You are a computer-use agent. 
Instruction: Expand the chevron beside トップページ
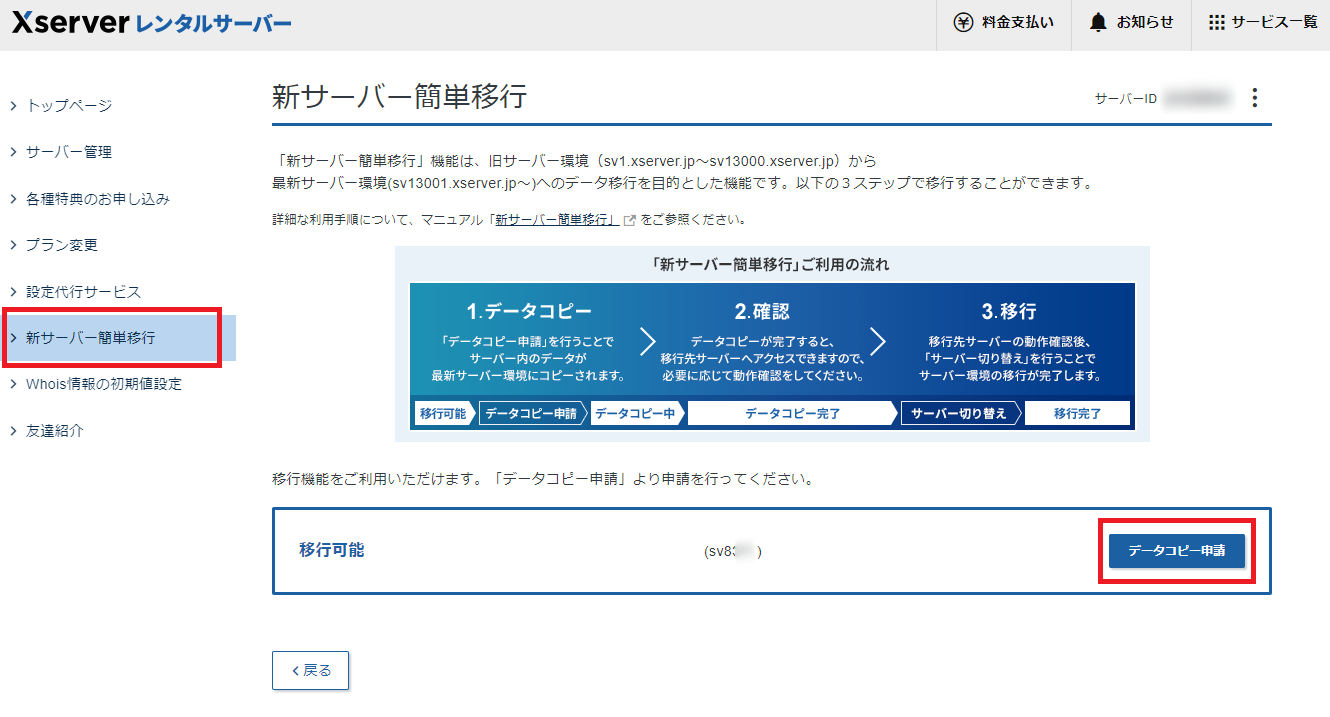click(13, 105)
